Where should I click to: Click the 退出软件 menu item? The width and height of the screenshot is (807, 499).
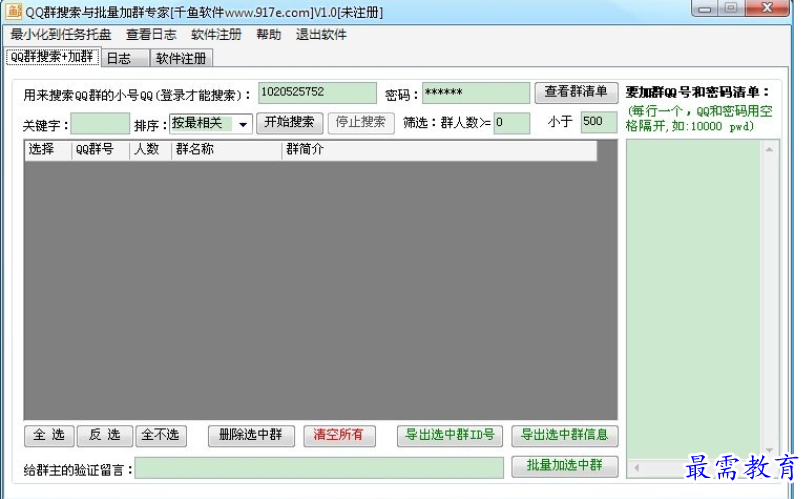click(x=321, y=34)
